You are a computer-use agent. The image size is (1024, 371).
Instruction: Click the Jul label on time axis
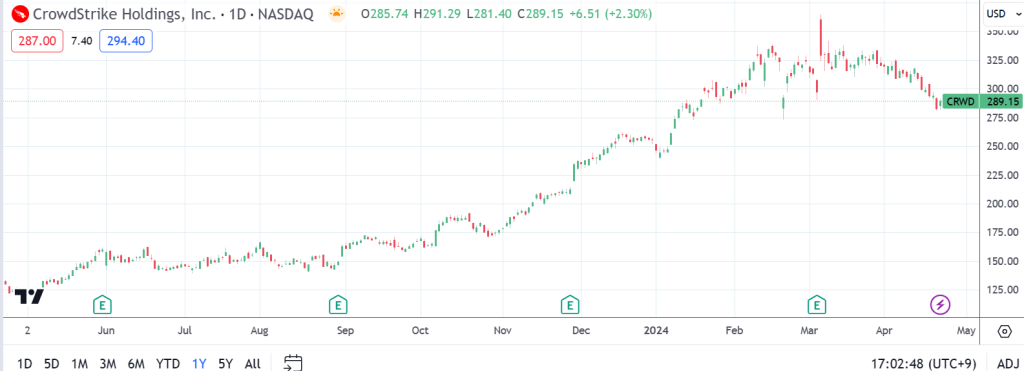click(185, 331)
